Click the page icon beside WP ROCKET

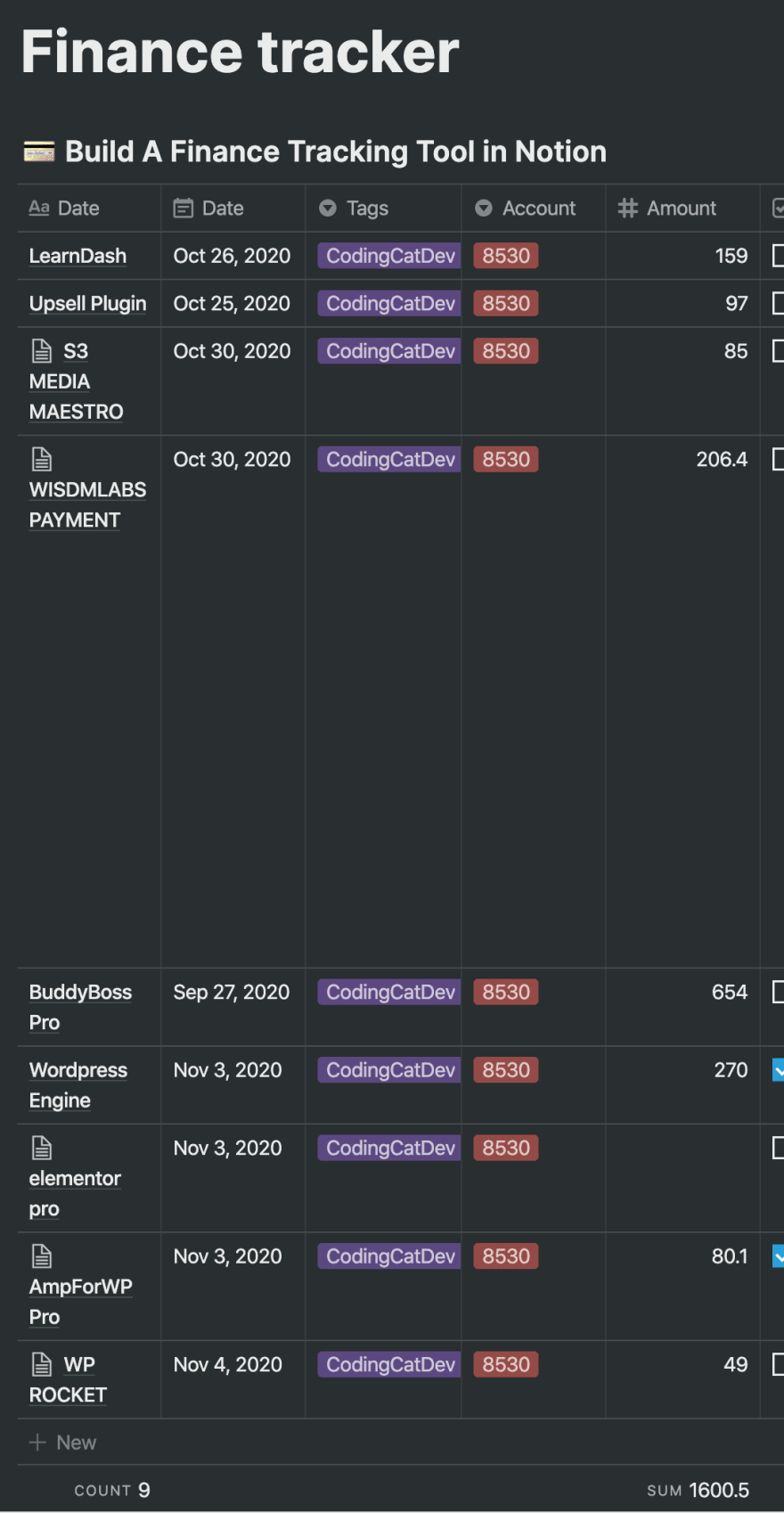click(42, 1364)
